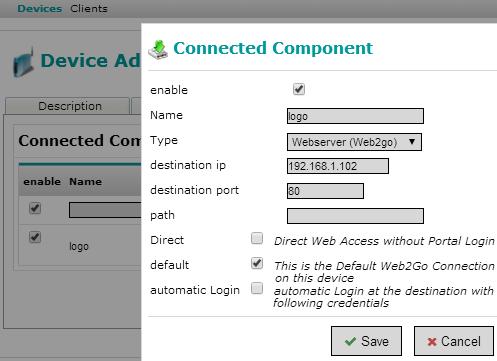This screenshot has height=361, width=497.
Task: Click the enable column header
Action: (42, 182)
